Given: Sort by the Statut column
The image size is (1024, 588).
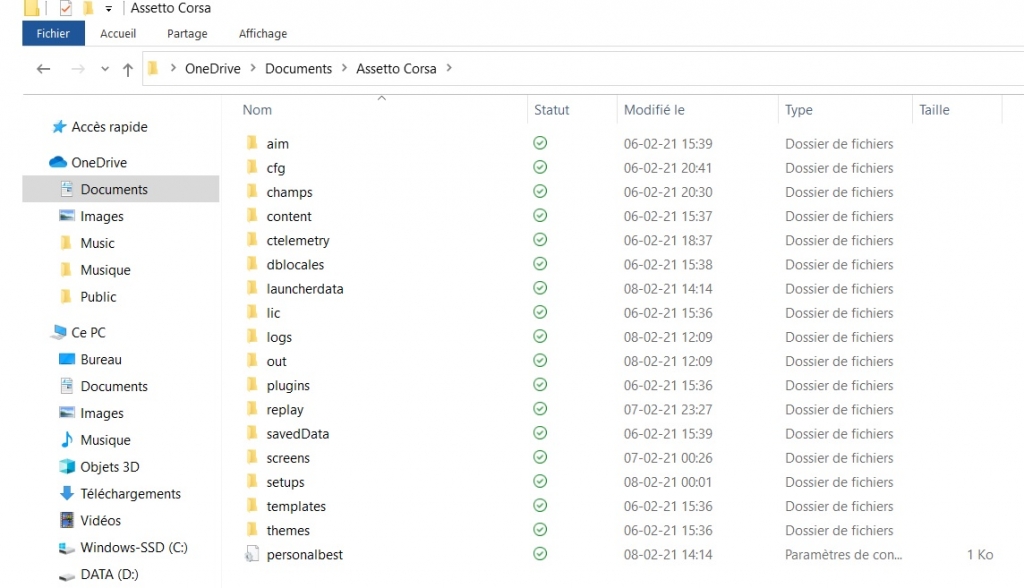Looking at the screenshot, I should (552, 110).
